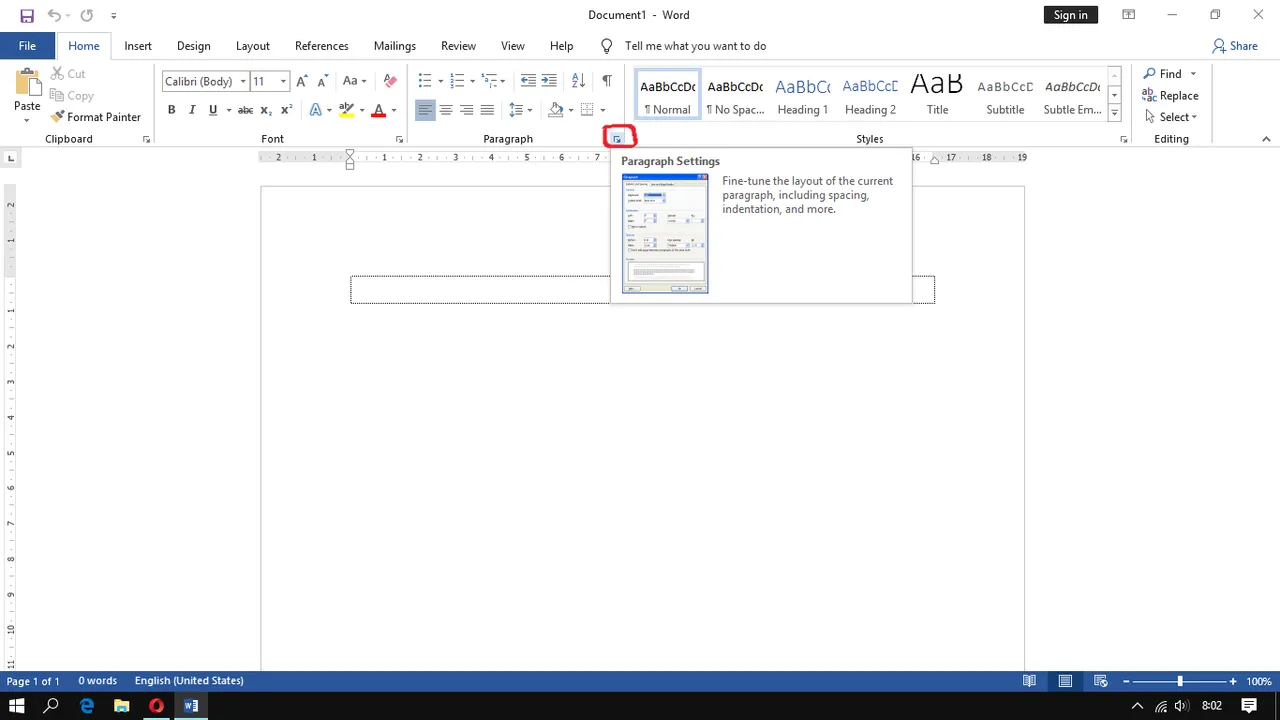The height and width of the screenshot is (720, 1280).
Task: Increase indent of the paragraph
Action: 549,81
